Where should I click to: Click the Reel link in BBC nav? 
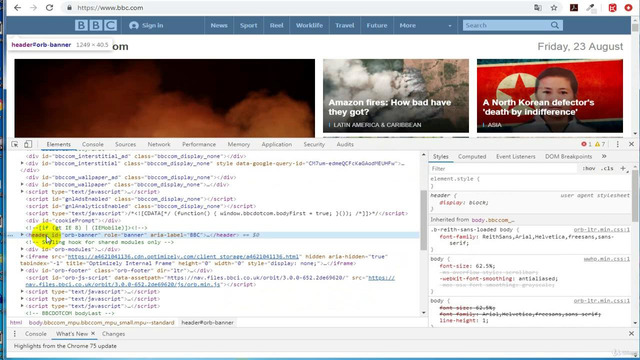(x=276, y=25)
